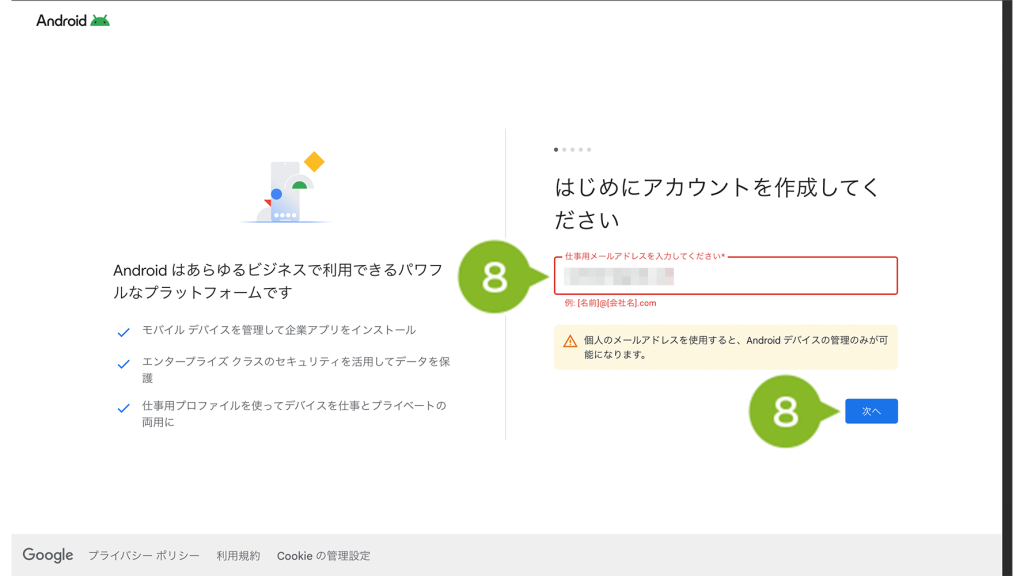
Task: Click checkmark beside エンタープライズ クラス line
Action: tap(123, 365)
